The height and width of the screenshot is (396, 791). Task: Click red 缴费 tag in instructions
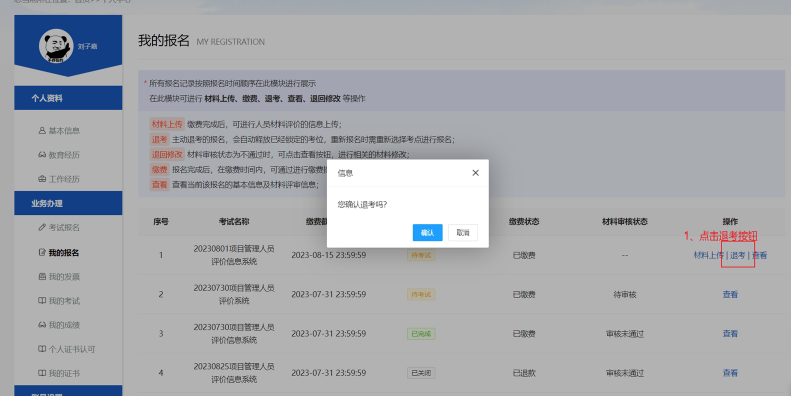point(159,169)
